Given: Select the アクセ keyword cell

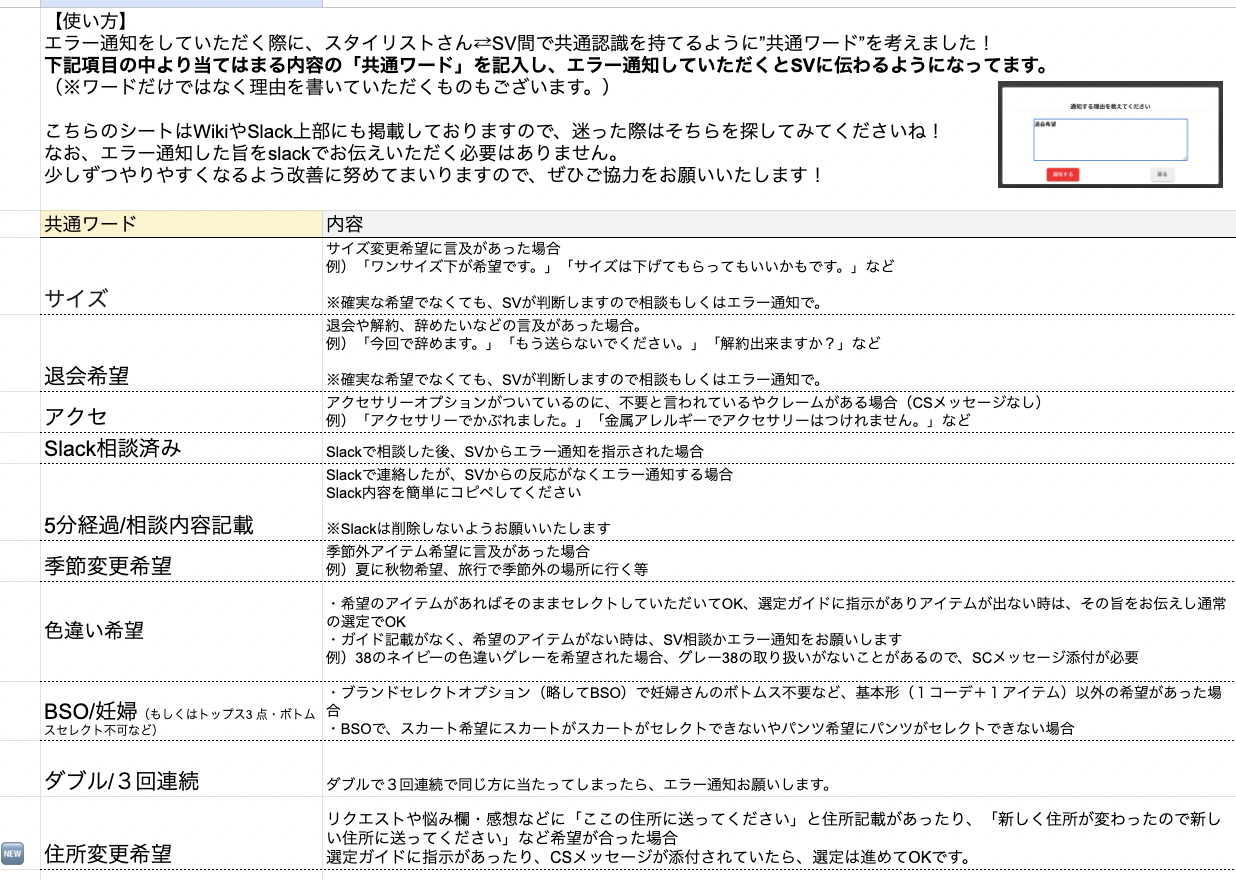Looking at the screenshot, I should (x=180, y=416).
